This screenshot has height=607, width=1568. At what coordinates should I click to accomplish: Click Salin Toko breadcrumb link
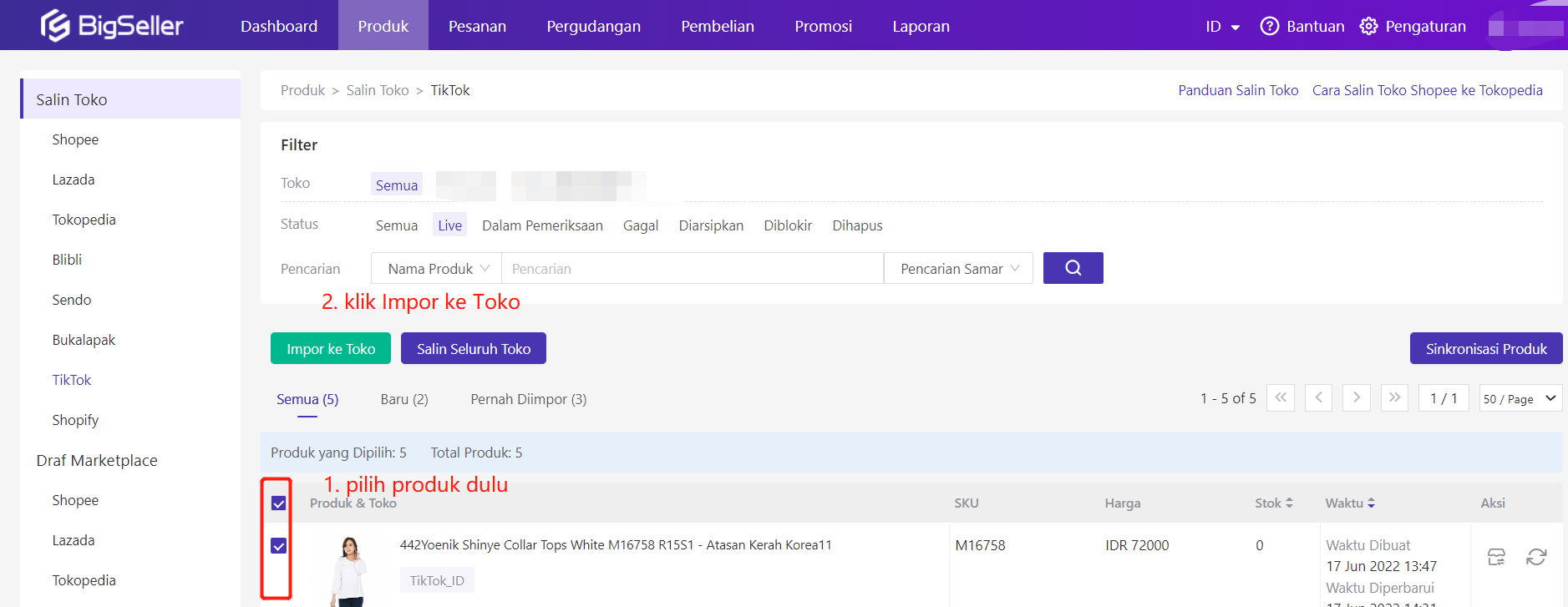378,90
